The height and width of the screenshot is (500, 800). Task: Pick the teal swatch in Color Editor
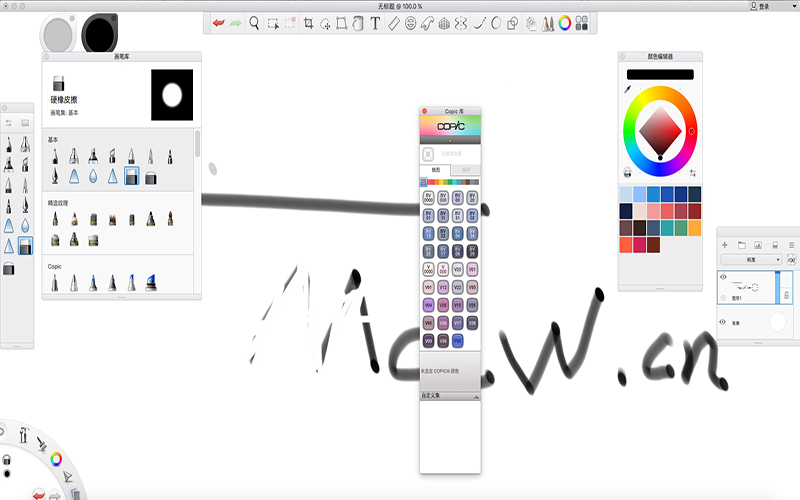pos(667,228)
